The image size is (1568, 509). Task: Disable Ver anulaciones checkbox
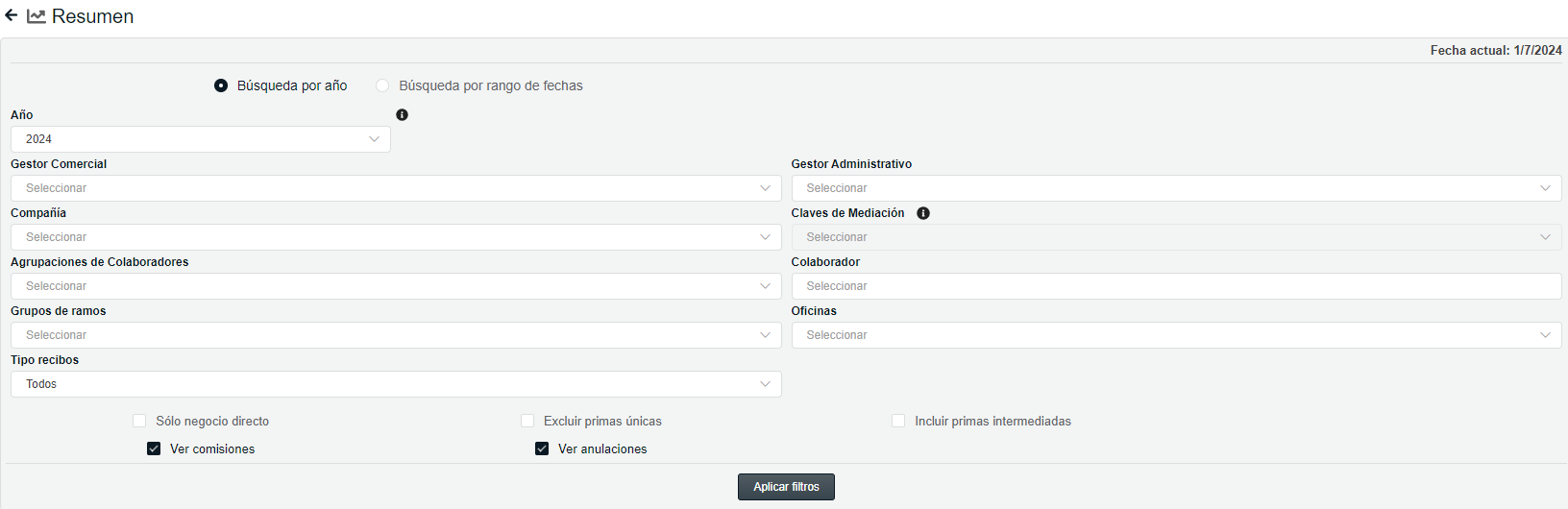(x=542, y=448)
